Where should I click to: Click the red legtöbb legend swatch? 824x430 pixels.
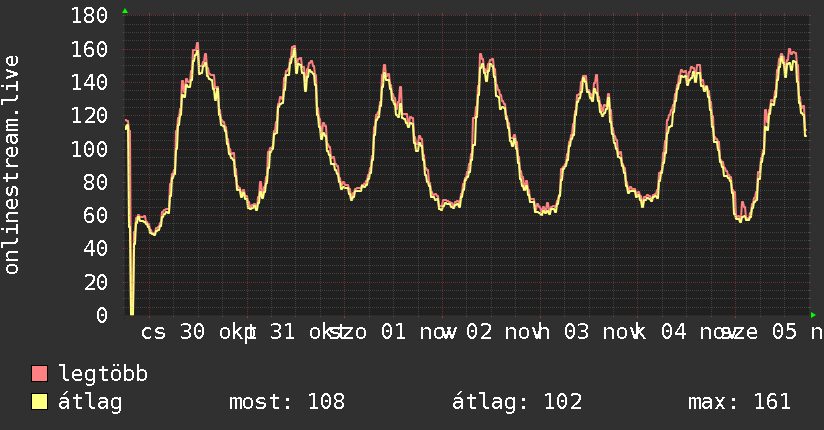click(x=40, y=374)
